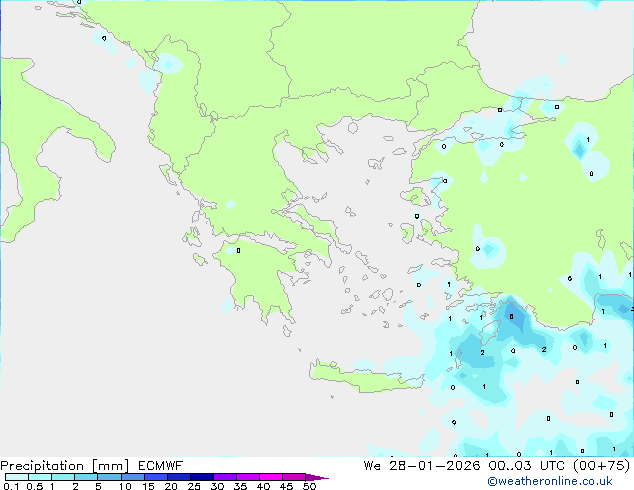Screen dimensions: 634x490
Task: Click the 'ECMWF' model label
Action: pyautogui.click(x=161, y=466)
